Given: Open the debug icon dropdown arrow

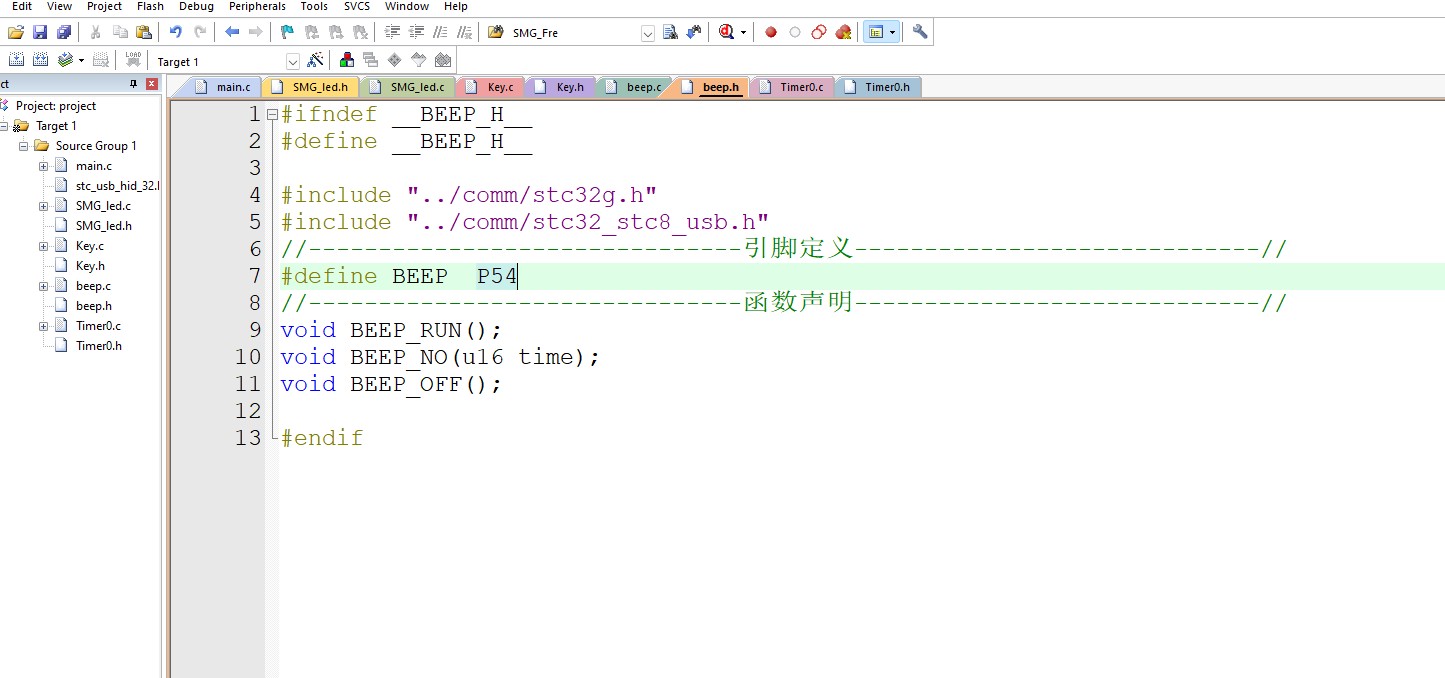Looking at the screenshot, I should pyautogui.click(x=743, y=33).
